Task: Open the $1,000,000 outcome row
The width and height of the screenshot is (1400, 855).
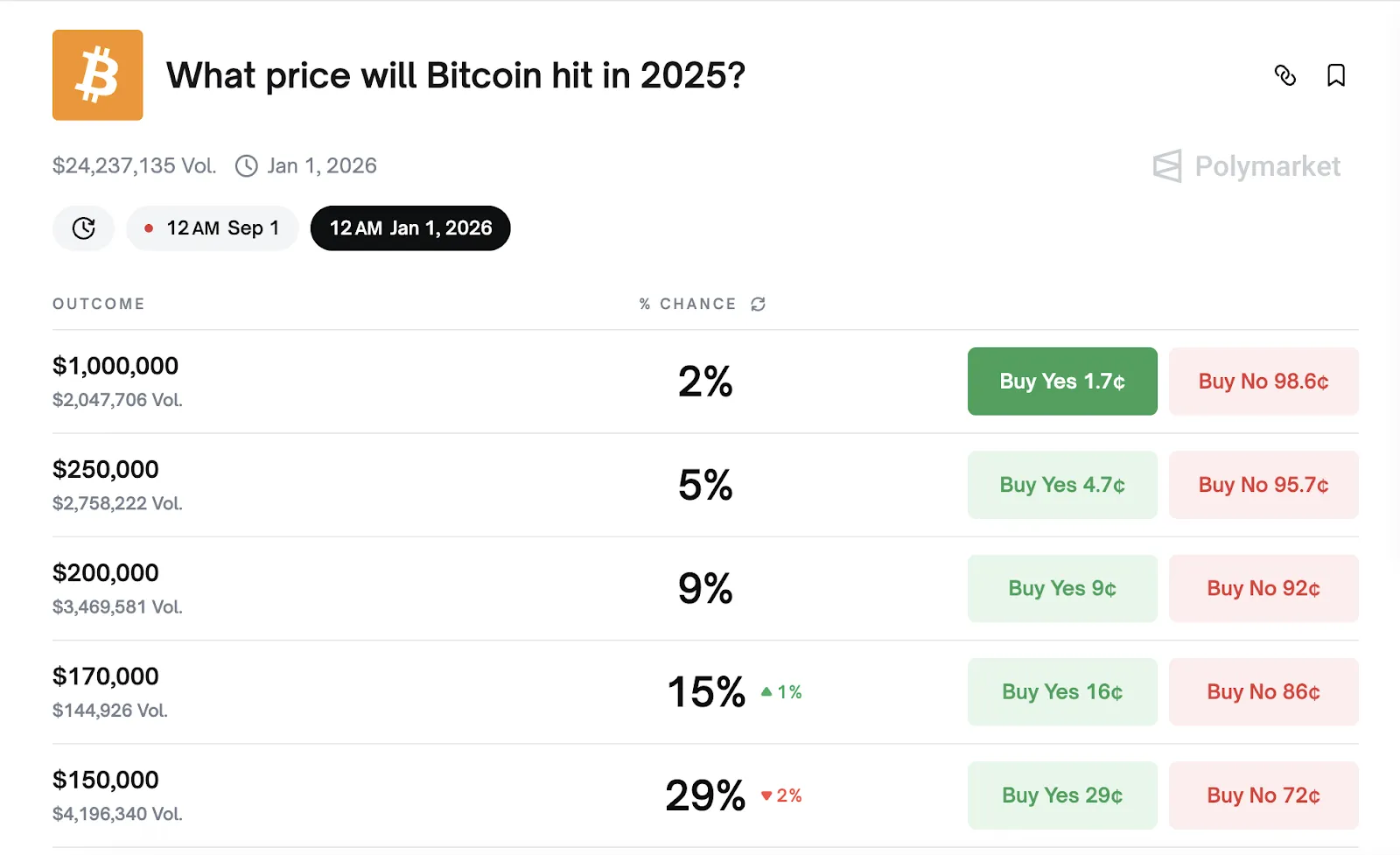Action: [x=115, y=366]
